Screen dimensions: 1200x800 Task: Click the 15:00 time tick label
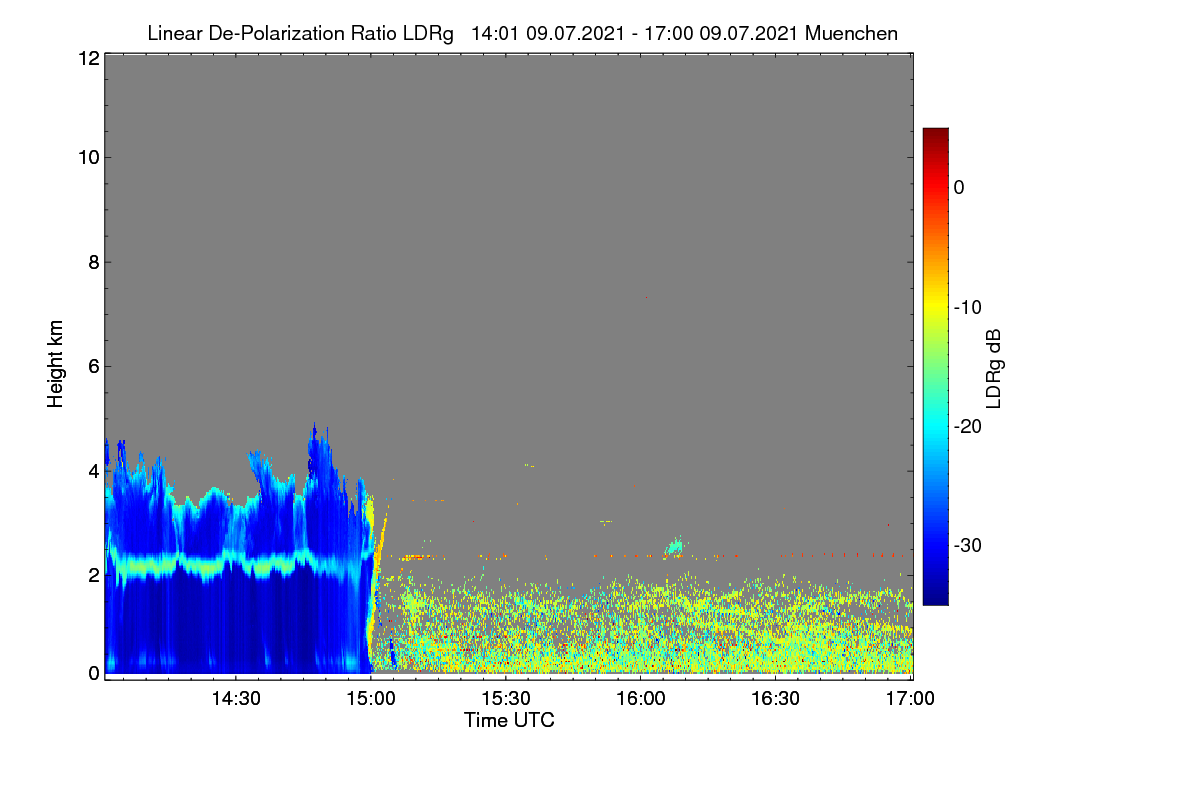[371, 698]
